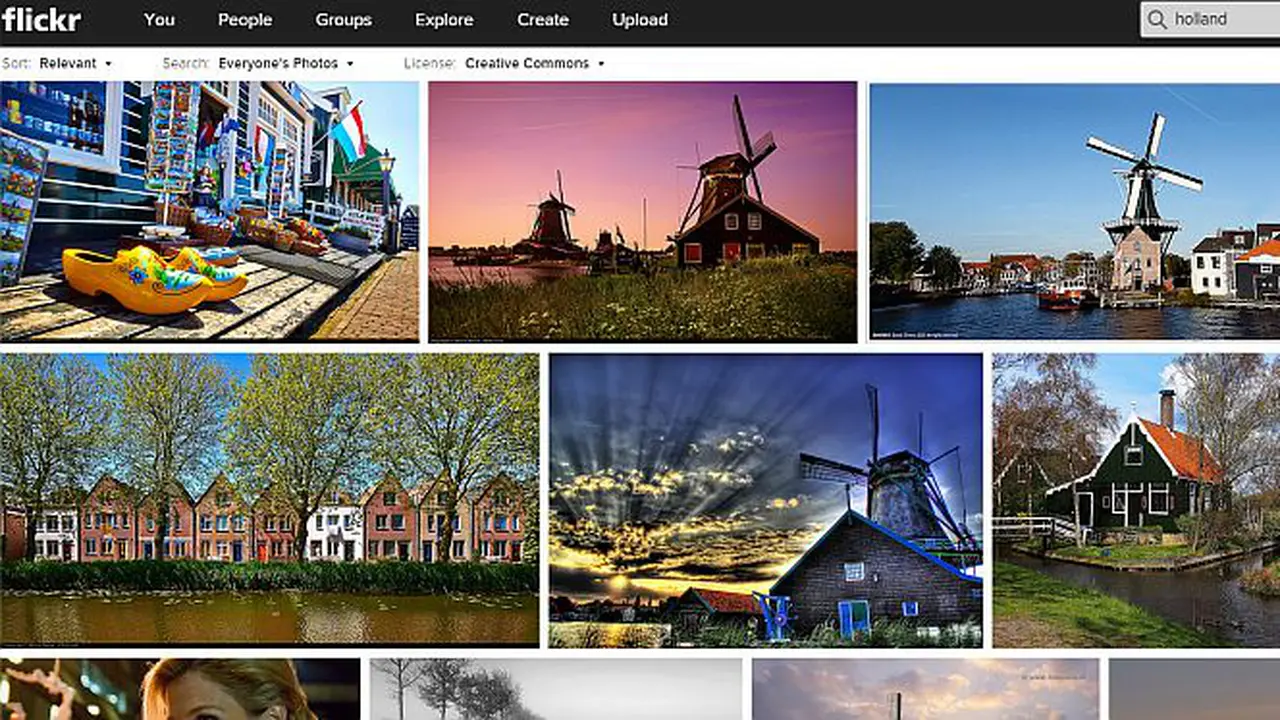Open the blonde woman portrait photo

tap(180, 689)
